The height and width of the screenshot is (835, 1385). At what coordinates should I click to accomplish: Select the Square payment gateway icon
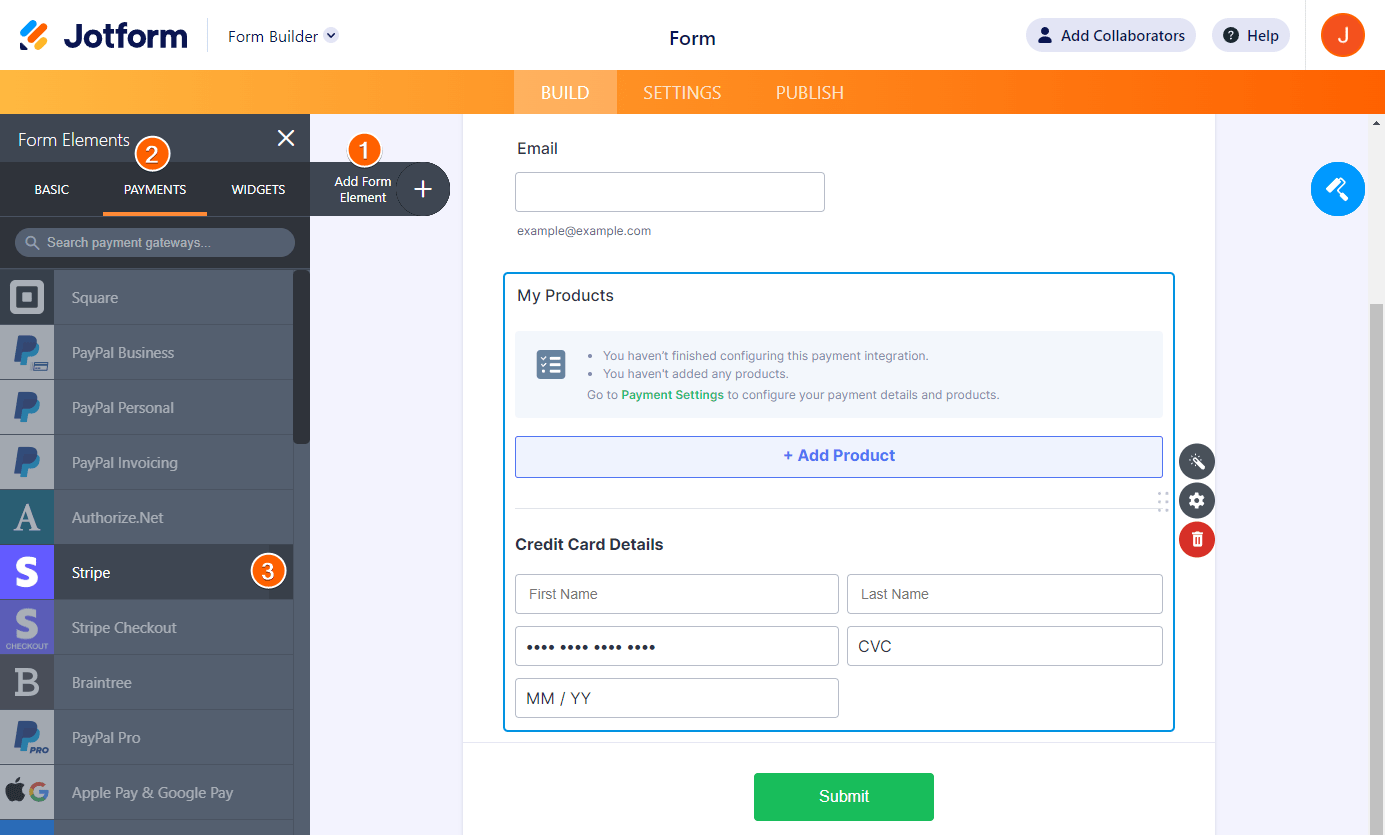[27, 297]
